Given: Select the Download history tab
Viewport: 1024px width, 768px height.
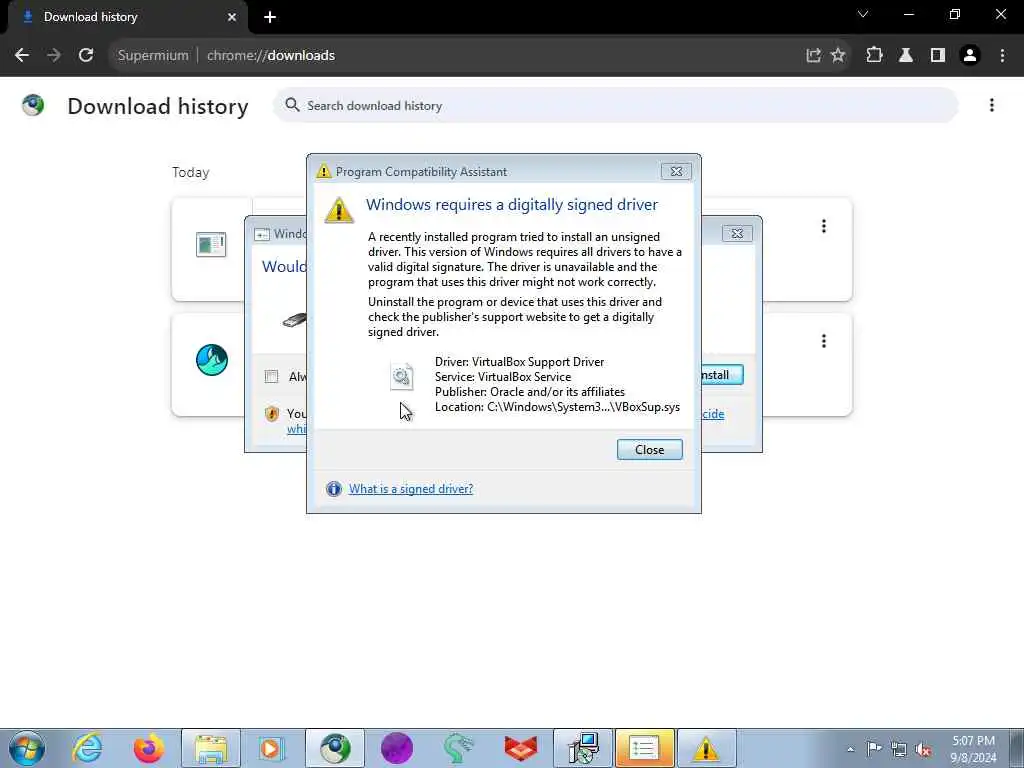Looking at the screenshot, I should pyautogui.click(x=127, y=17).
